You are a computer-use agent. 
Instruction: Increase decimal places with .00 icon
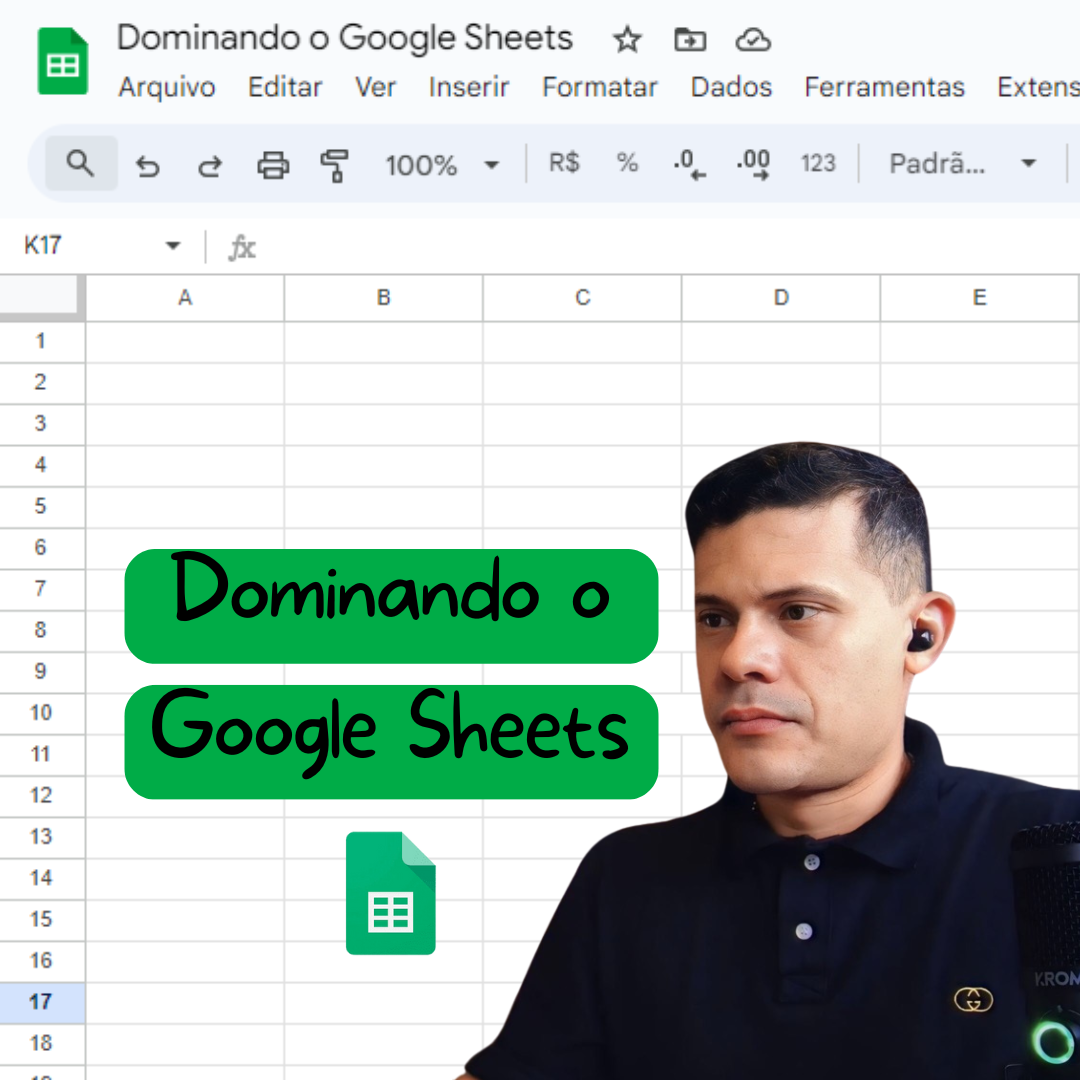click(752, 163)
